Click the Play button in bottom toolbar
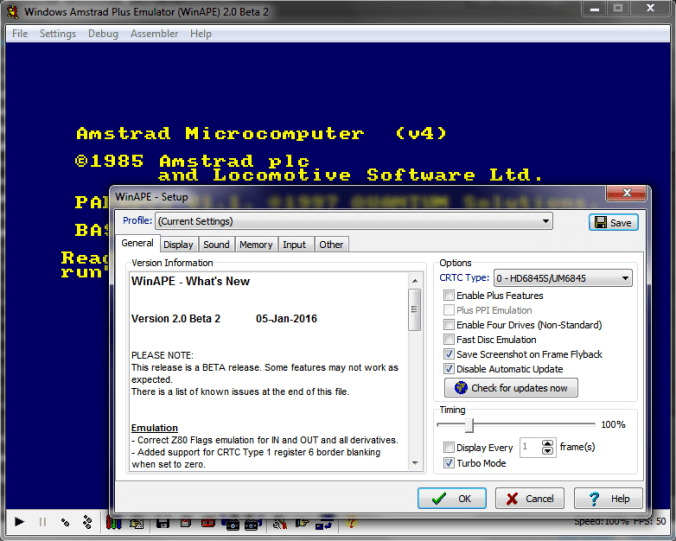This screenshot has height=541, width=676. pyautogui.click(x=18, y=522)
